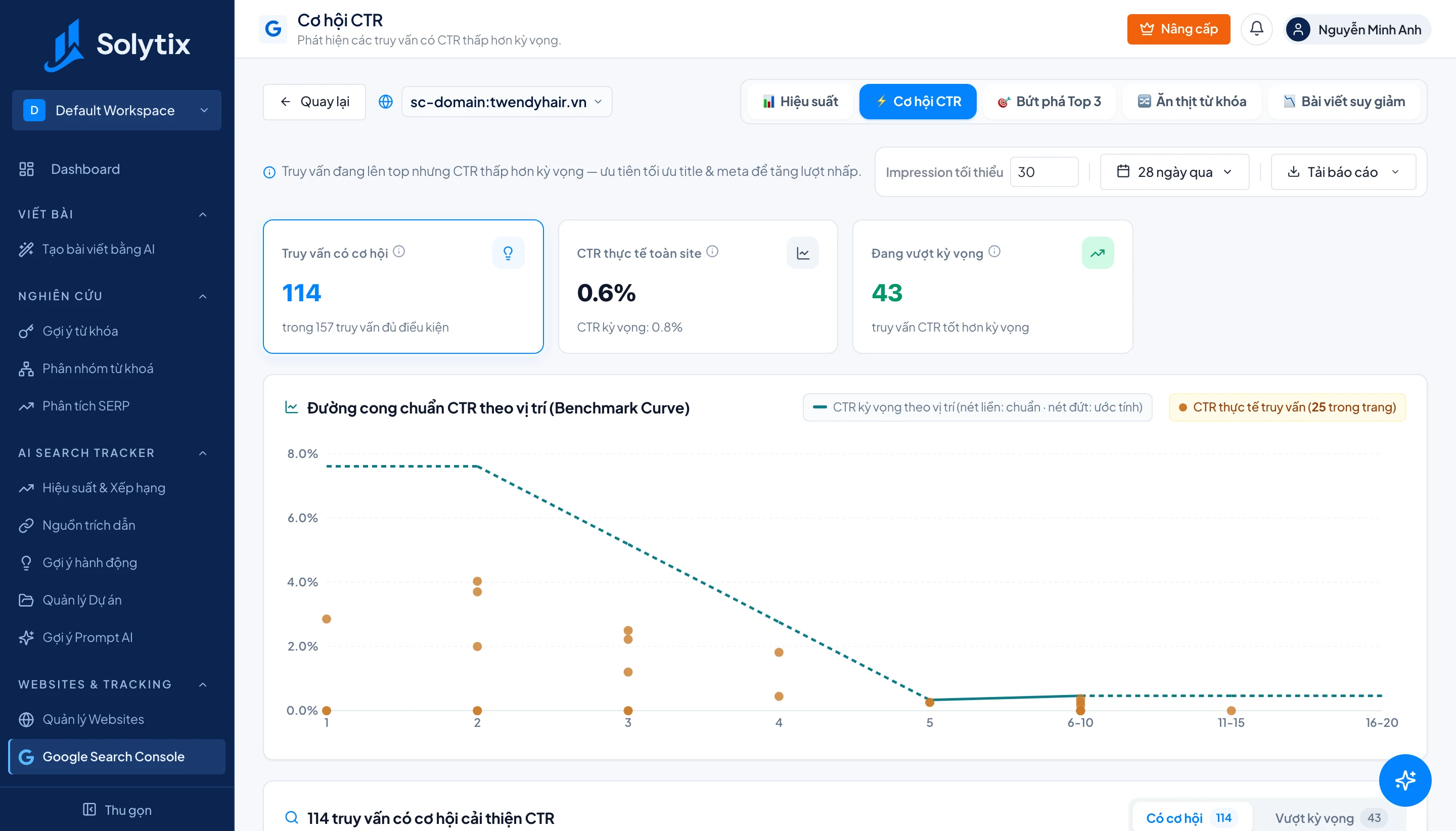Open Dashboard from the sidebar
Image resolution: width=1456 pixels, height=831 pixels.
(116, 169)
